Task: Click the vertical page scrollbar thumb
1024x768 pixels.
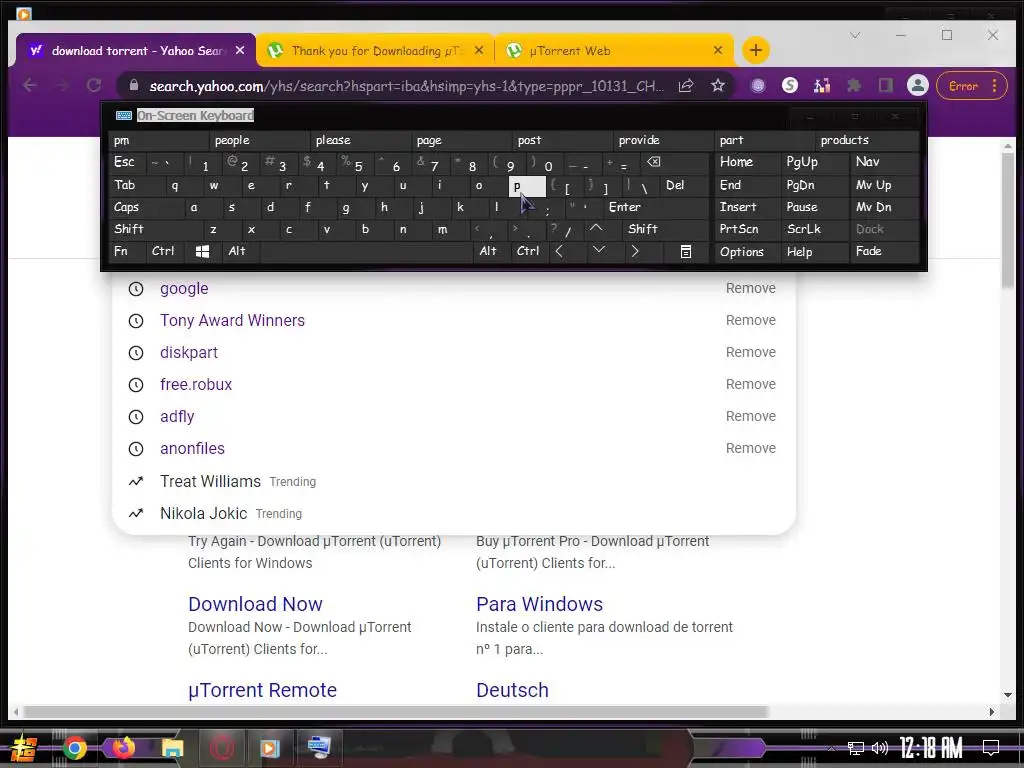Action: [1008, 219]
